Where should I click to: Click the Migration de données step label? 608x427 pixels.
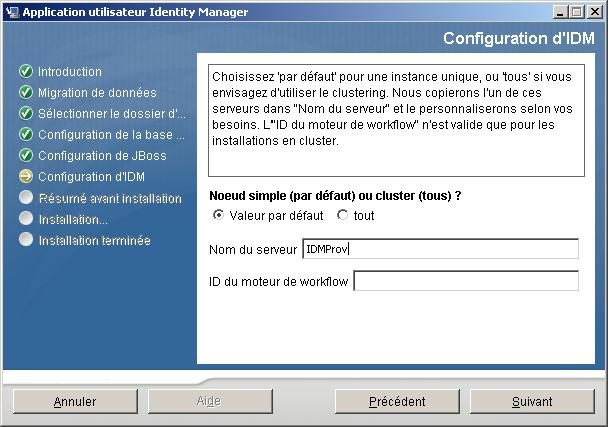point(97,92)
